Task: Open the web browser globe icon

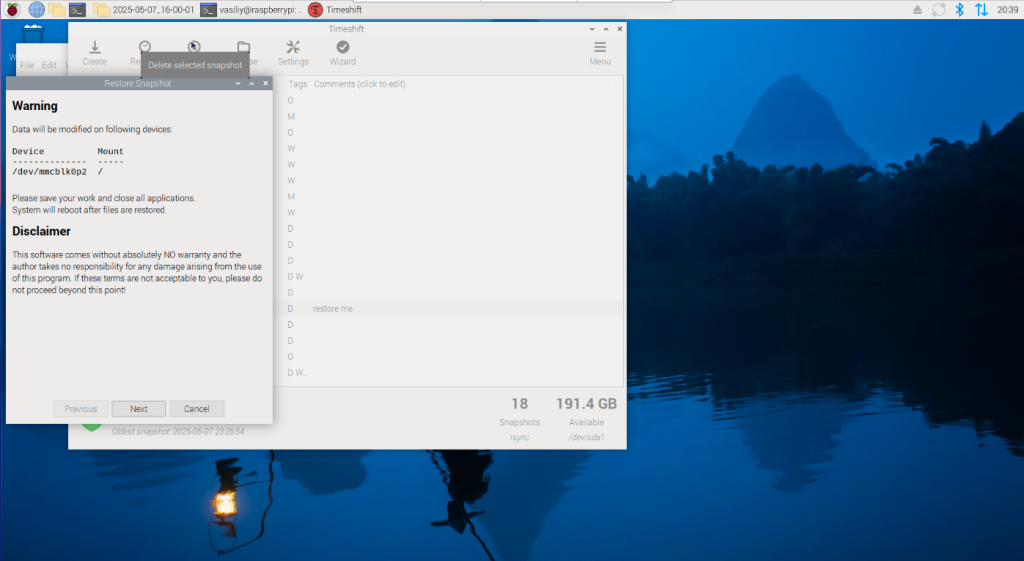Action: pos(36,10)
